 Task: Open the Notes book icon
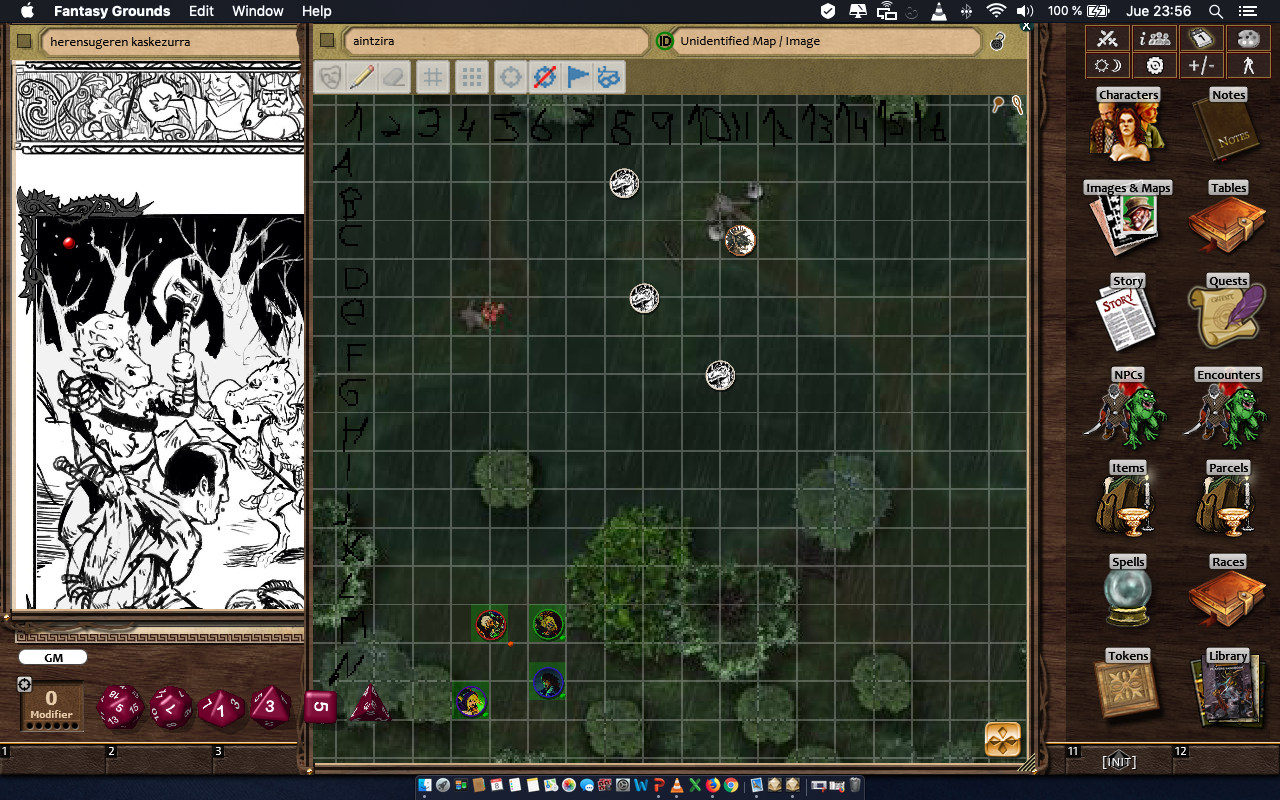click(x=1228, y=125)
